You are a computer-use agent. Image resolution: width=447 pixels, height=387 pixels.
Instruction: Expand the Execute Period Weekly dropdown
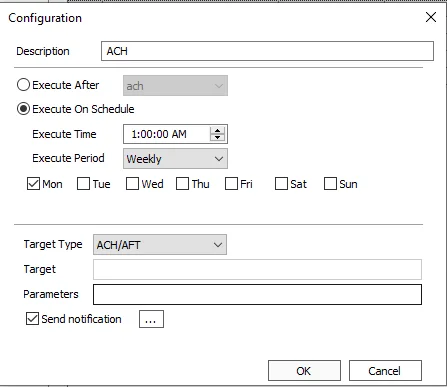point(175,159)
